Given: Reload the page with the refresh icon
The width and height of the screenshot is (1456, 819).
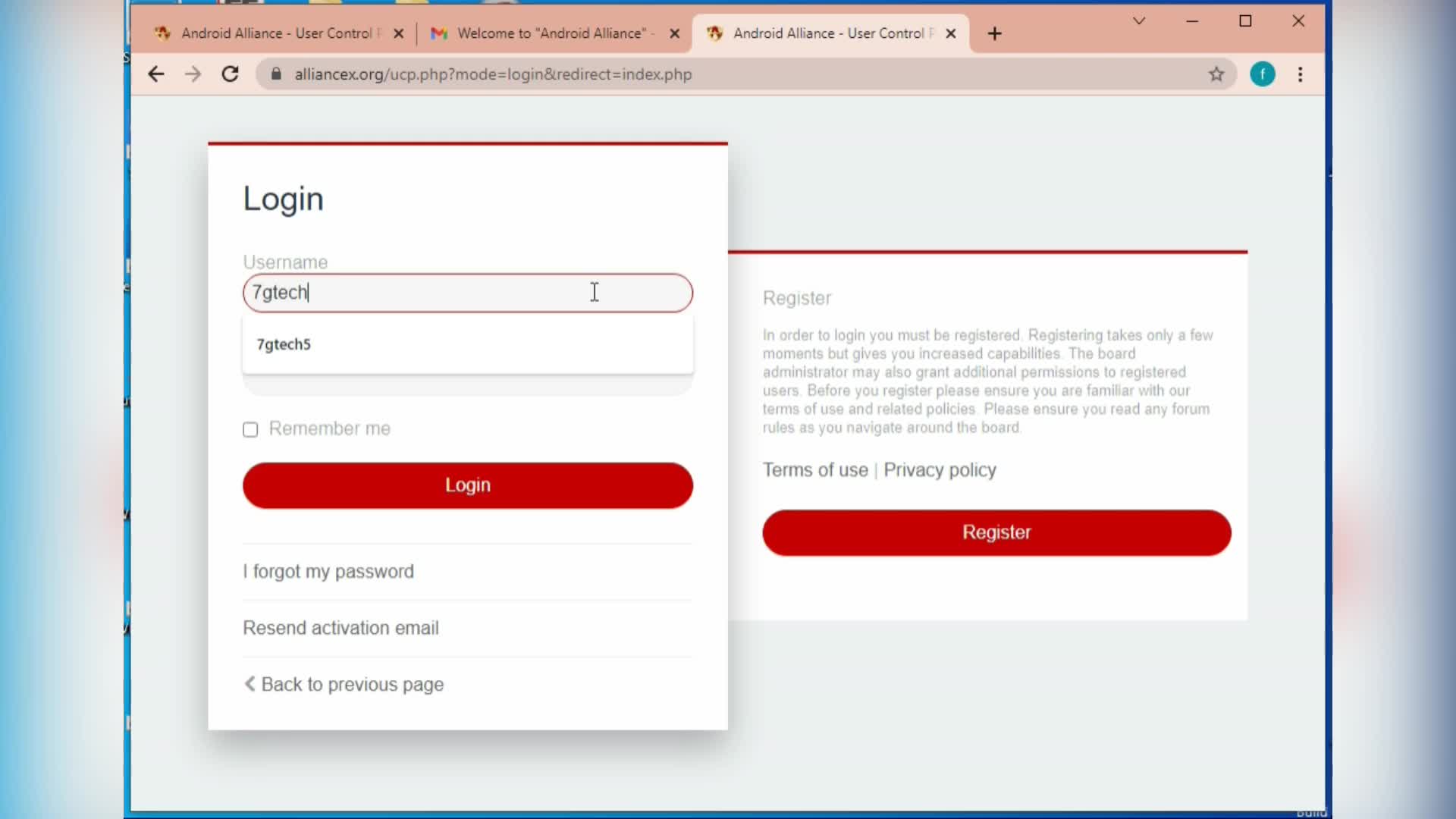Looking at the screenshot, I should tap(231, 74).
